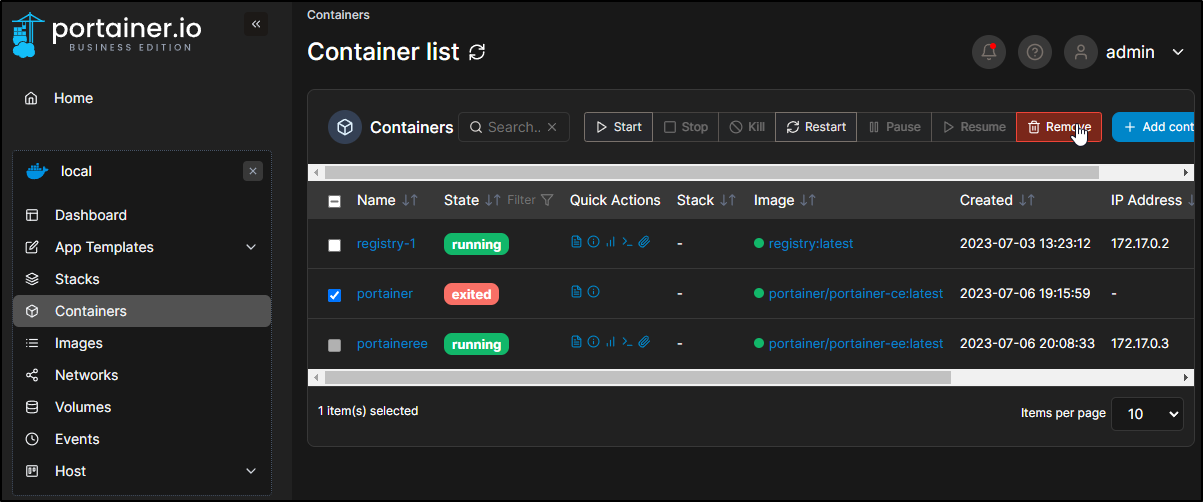Attach to registry-1 container via paperclip icon
Screen dimensions: 1203x502
pos(645,242)
